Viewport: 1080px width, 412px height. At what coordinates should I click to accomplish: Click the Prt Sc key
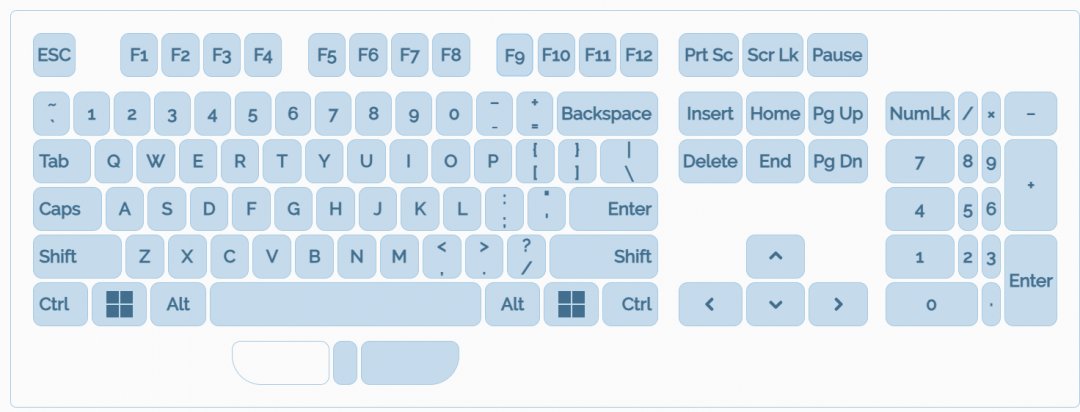point(709,55)
